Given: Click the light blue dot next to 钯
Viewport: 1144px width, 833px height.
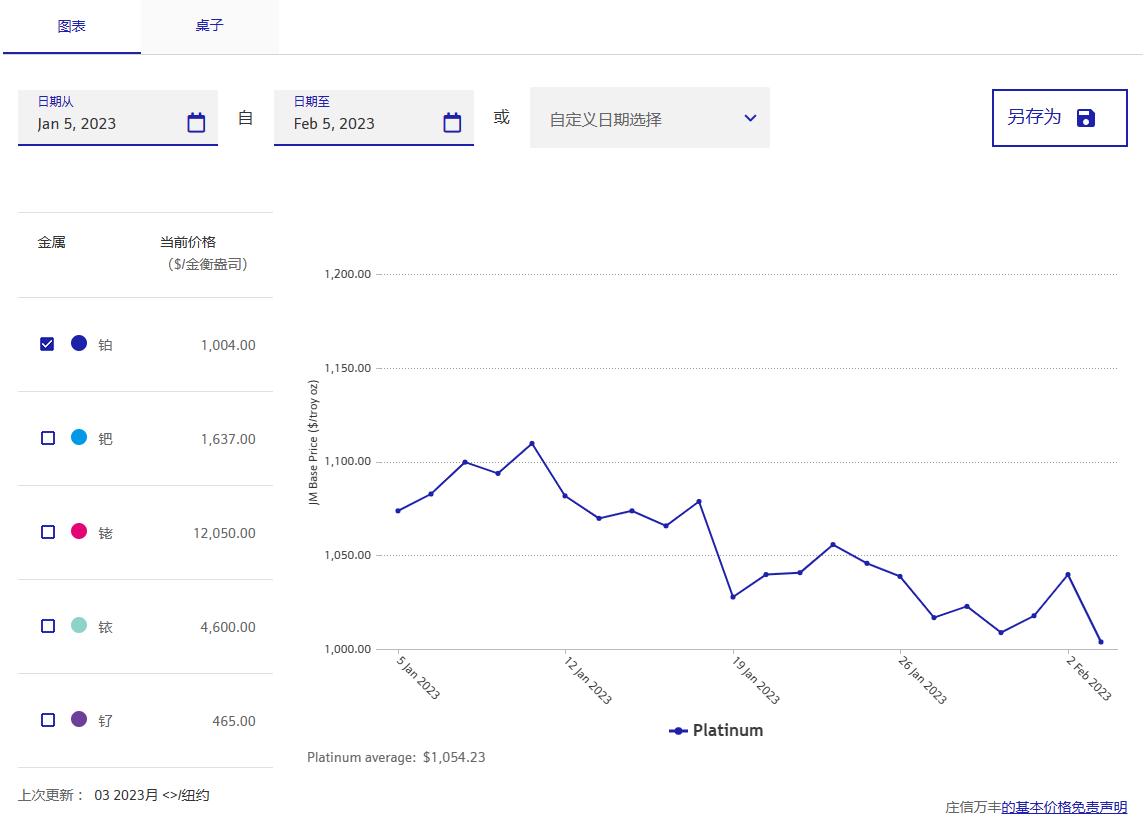Looking at the screenshot, I should (x=78, y=437).
